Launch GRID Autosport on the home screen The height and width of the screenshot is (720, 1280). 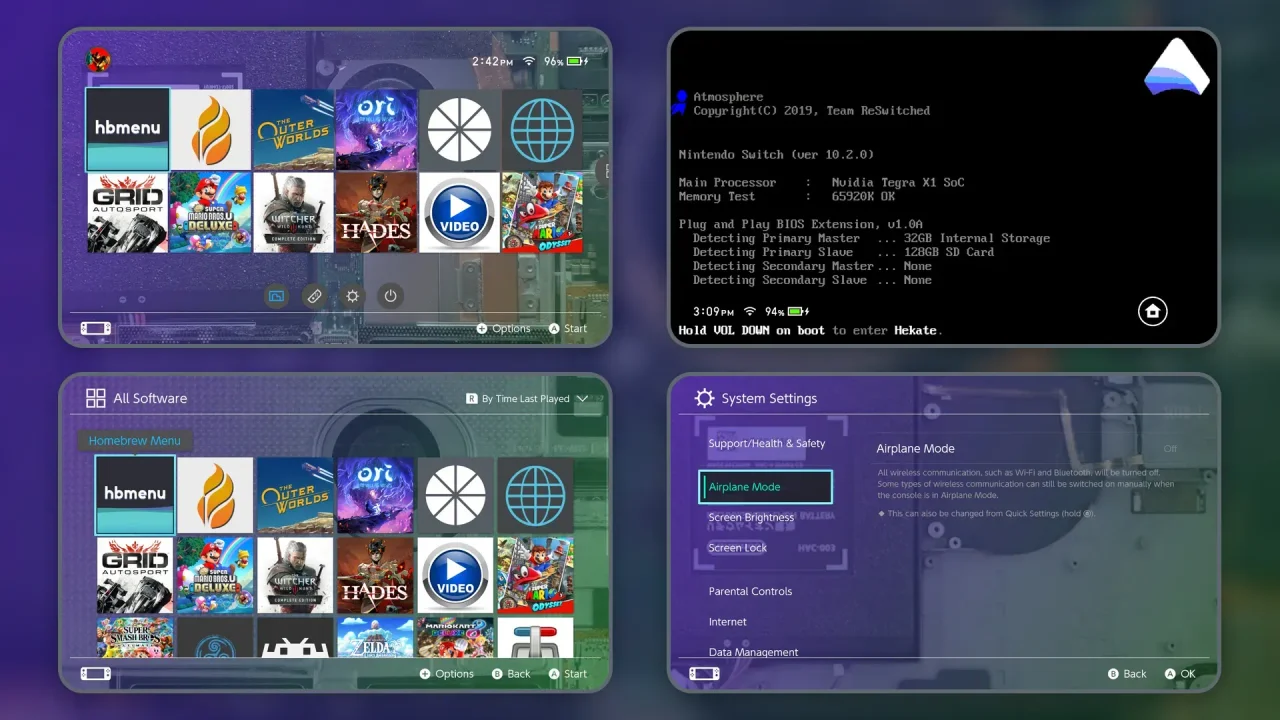(127, 212)
